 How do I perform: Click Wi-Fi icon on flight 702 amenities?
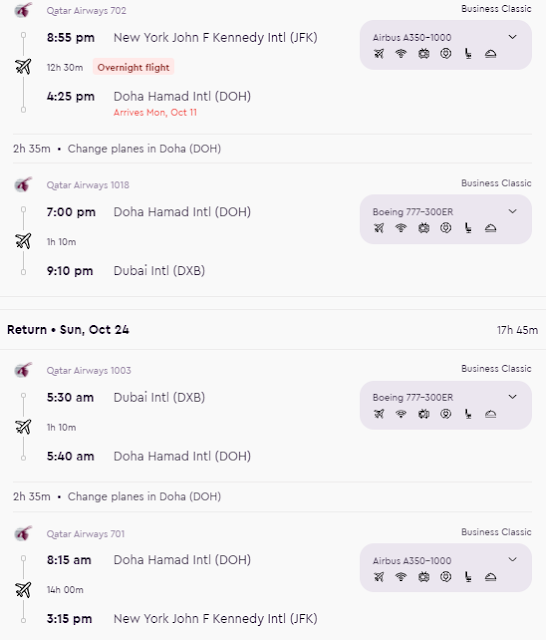click(401, 53)
